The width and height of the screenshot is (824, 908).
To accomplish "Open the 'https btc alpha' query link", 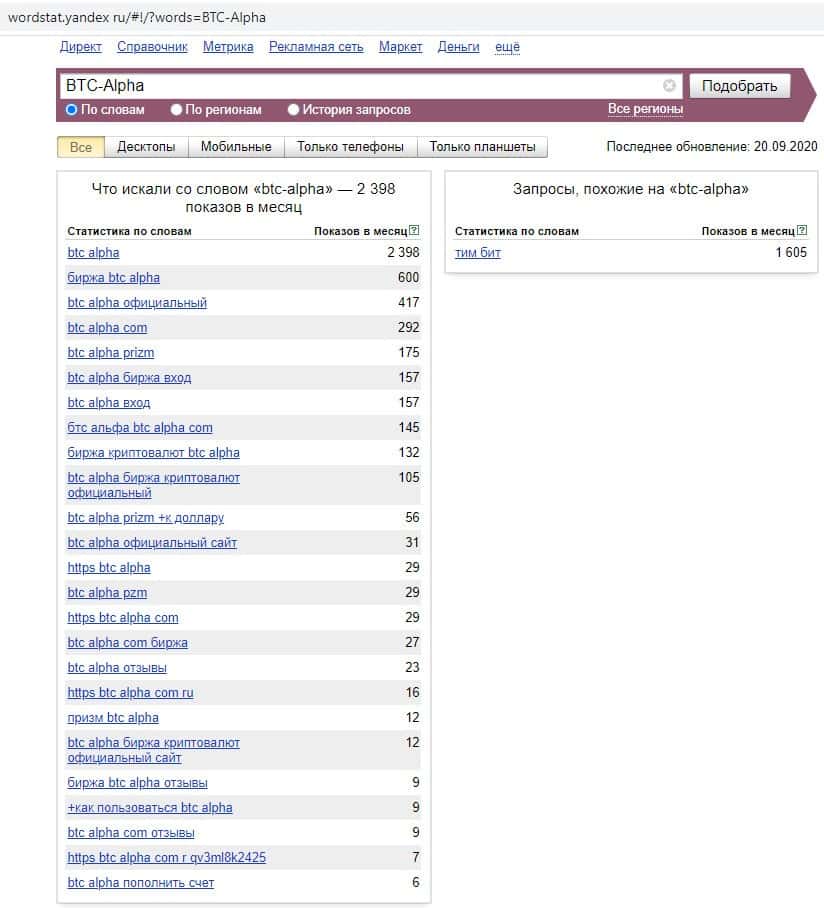I will [x=109, y=568].
